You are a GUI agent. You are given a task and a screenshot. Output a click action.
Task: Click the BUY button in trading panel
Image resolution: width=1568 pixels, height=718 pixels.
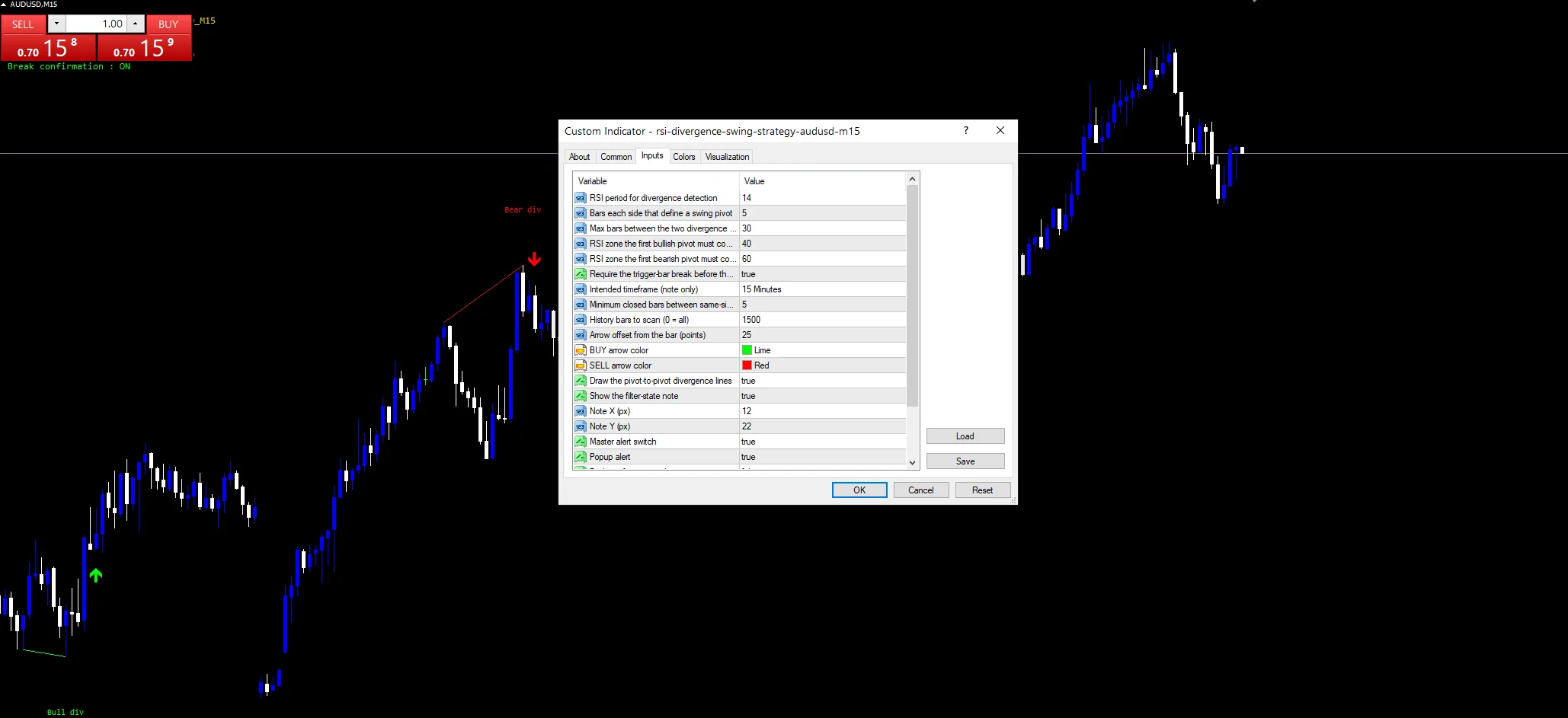click(168, 24)
